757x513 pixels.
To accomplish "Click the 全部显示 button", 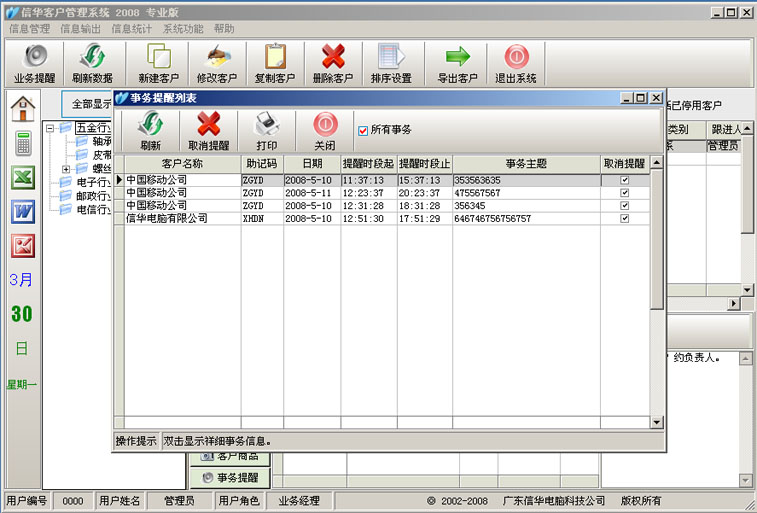I will point(87,104).
